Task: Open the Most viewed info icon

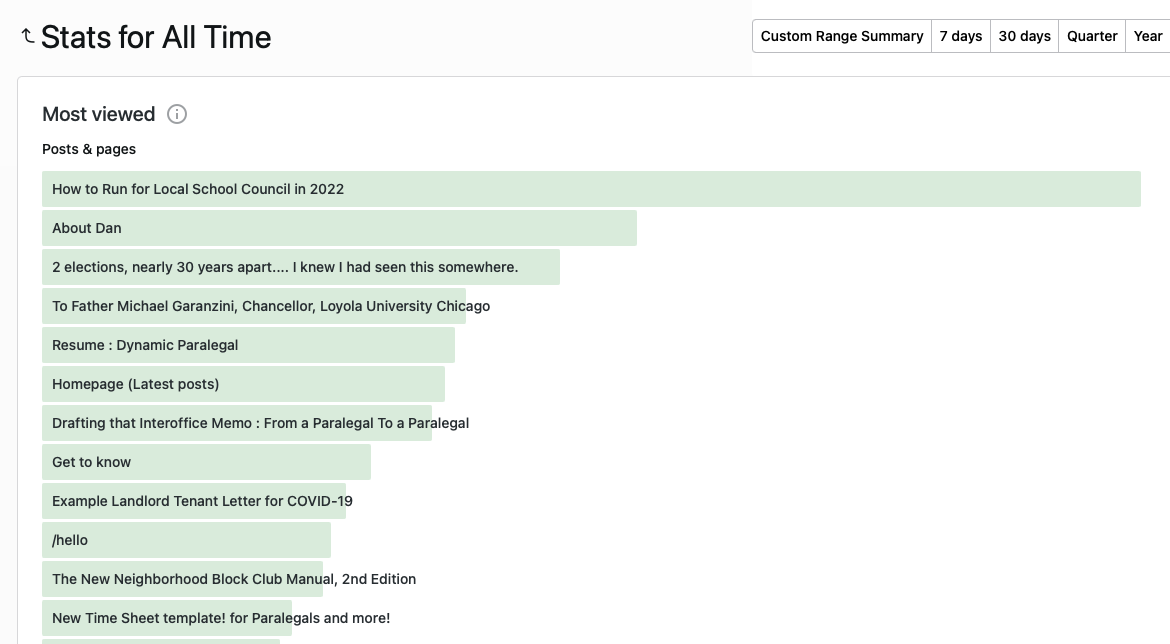Action: point(177,114)
